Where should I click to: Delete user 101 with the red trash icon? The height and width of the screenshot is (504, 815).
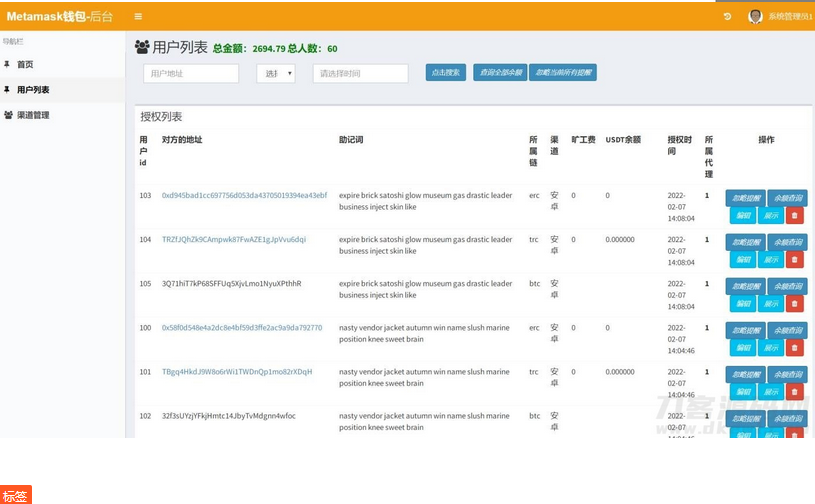tap(794, 392)
